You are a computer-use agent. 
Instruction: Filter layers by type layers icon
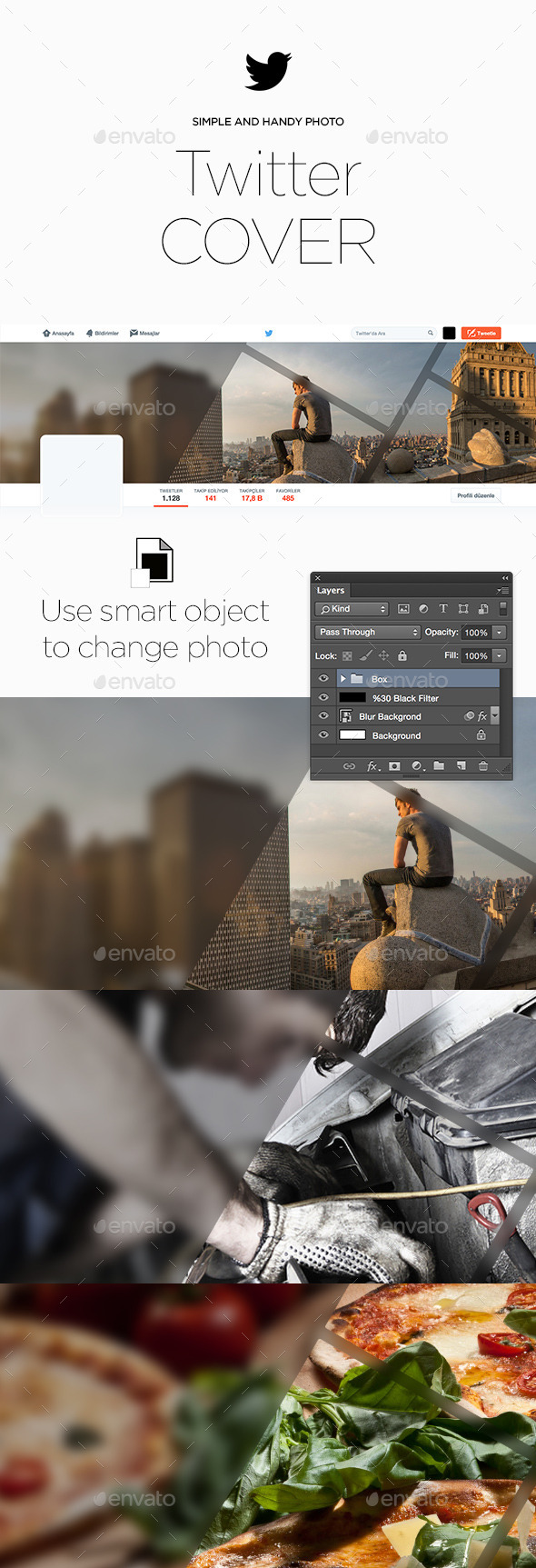pyautogui.click(x=443, y=609)
